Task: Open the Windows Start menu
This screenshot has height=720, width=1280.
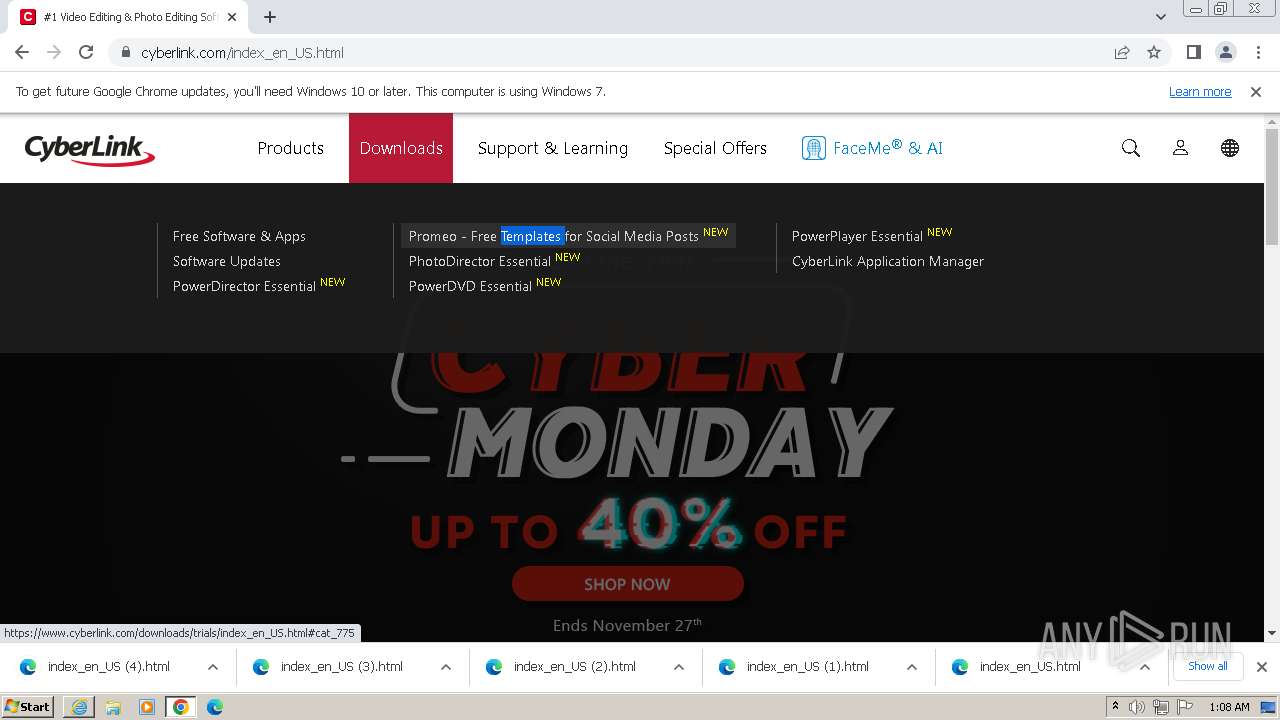Action: point(28,707)
